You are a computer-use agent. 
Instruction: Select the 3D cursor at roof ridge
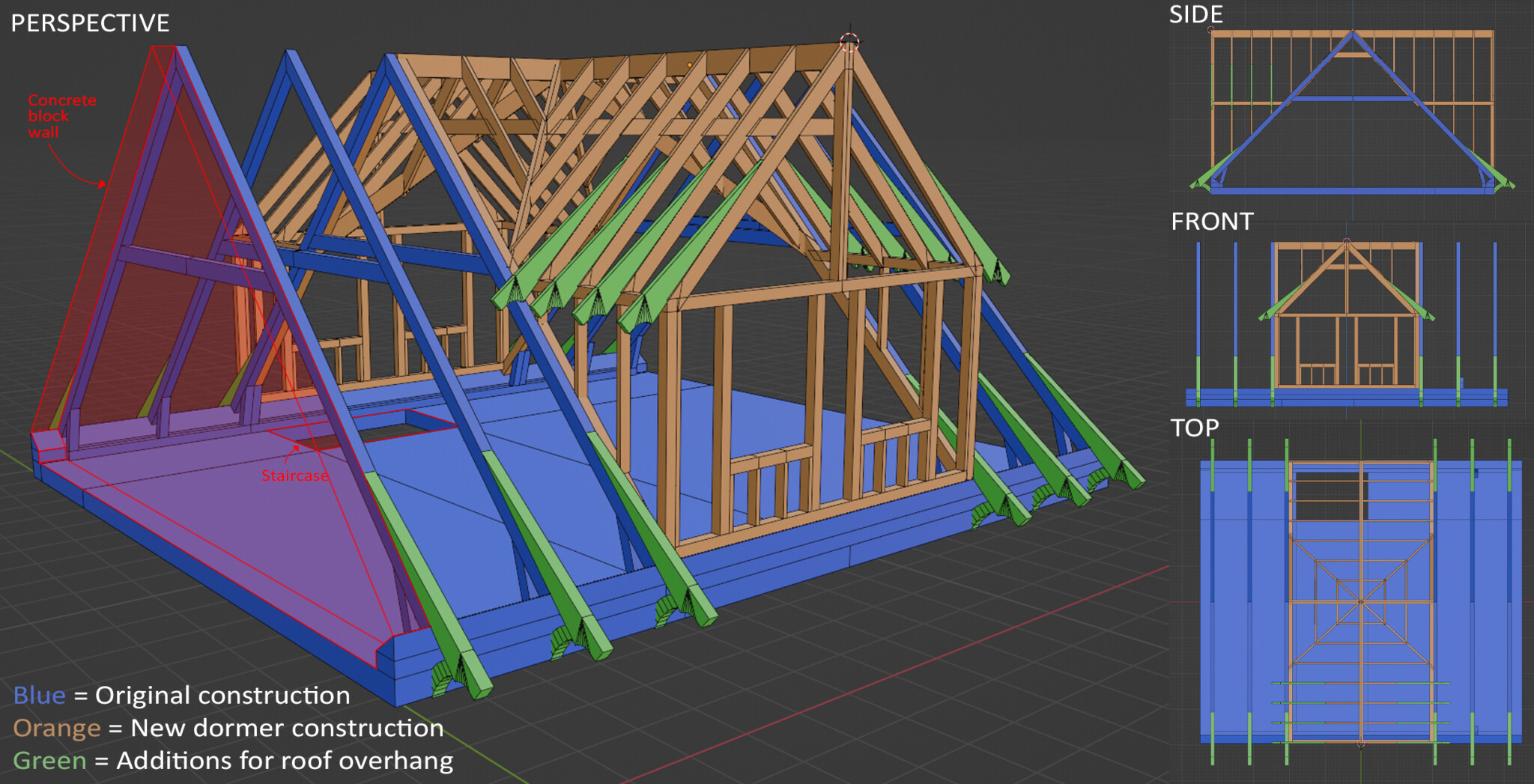pyautogui.click(x=849, y=42)
